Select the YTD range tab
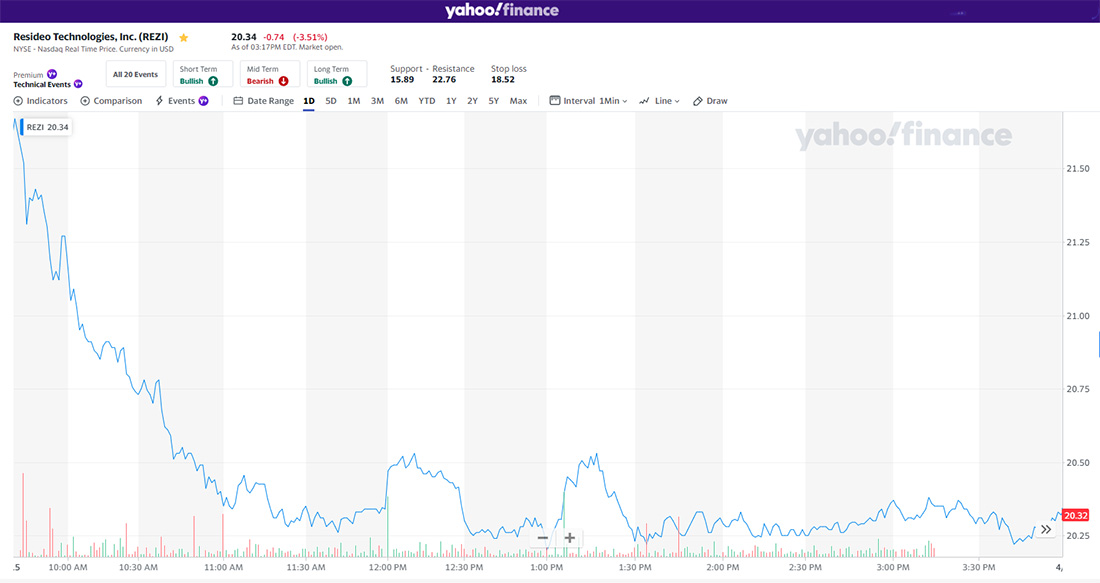 427,101
